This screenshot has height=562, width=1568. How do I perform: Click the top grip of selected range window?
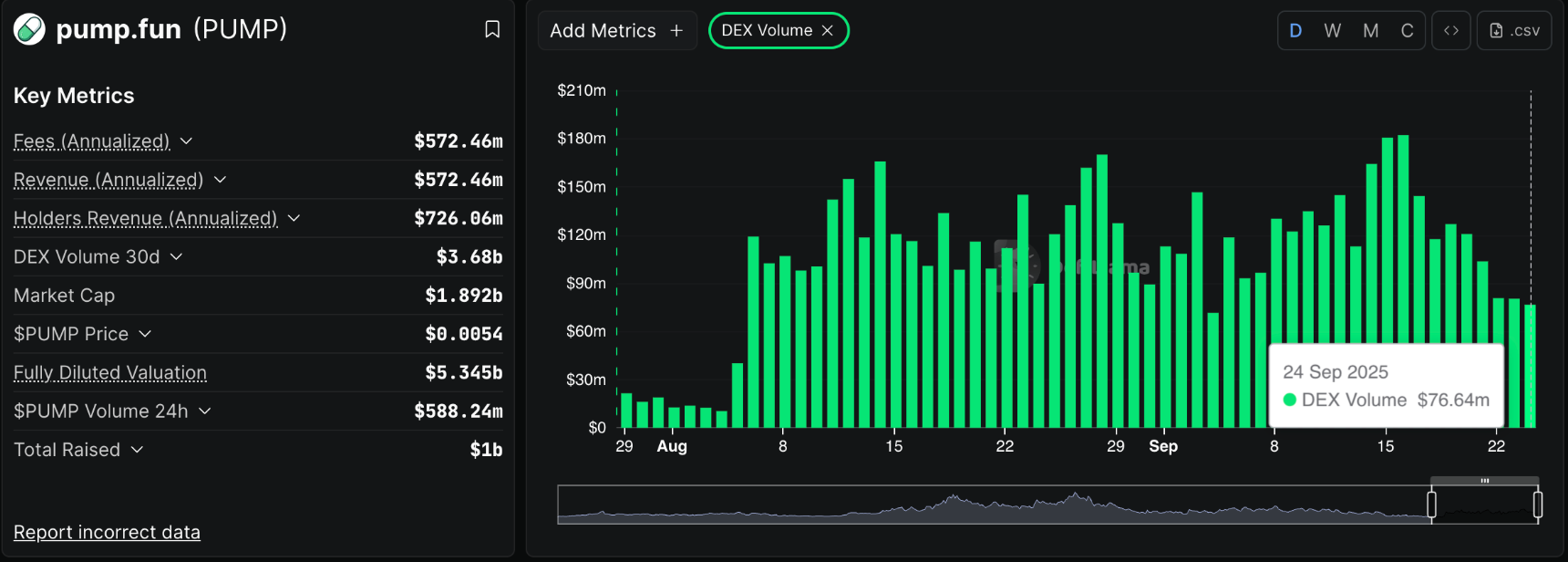[x=1485, y=481]
